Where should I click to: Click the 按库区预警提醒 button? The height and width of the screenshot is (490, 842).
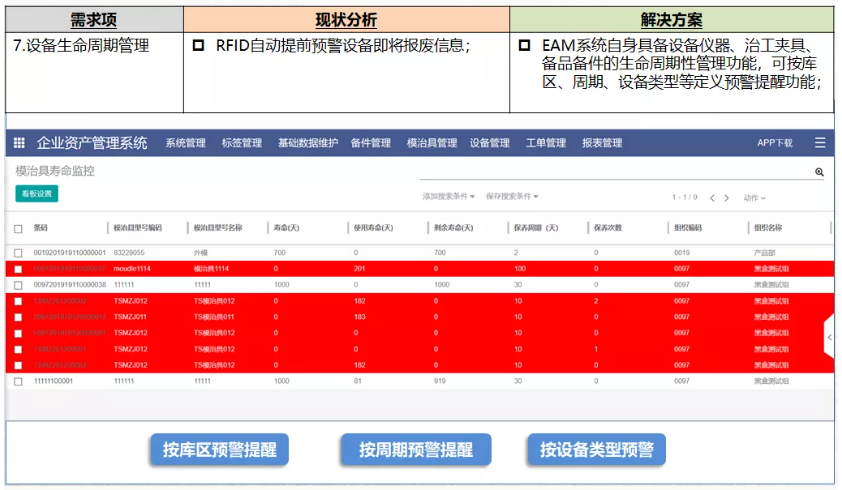(x=220, y=450)
